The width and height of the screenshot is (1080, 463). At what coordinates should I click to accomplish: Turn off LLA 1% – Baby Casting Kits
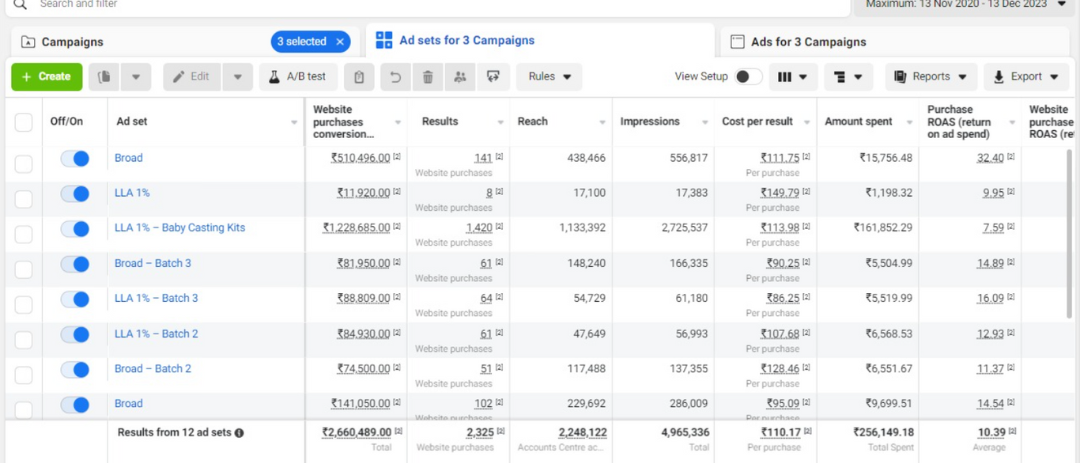click(x=74, y=229)
